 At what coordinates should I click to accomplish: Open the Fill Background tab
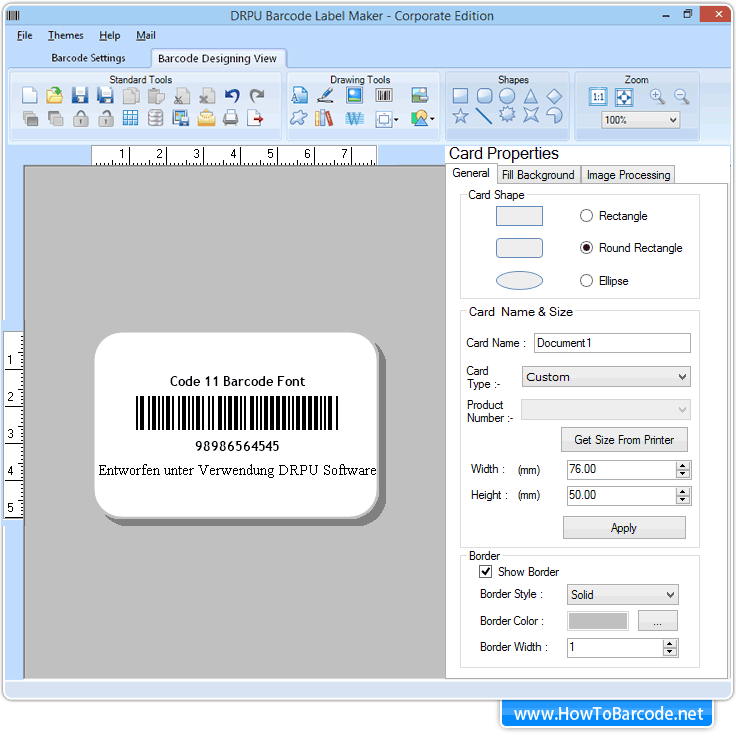pos(538,175)
